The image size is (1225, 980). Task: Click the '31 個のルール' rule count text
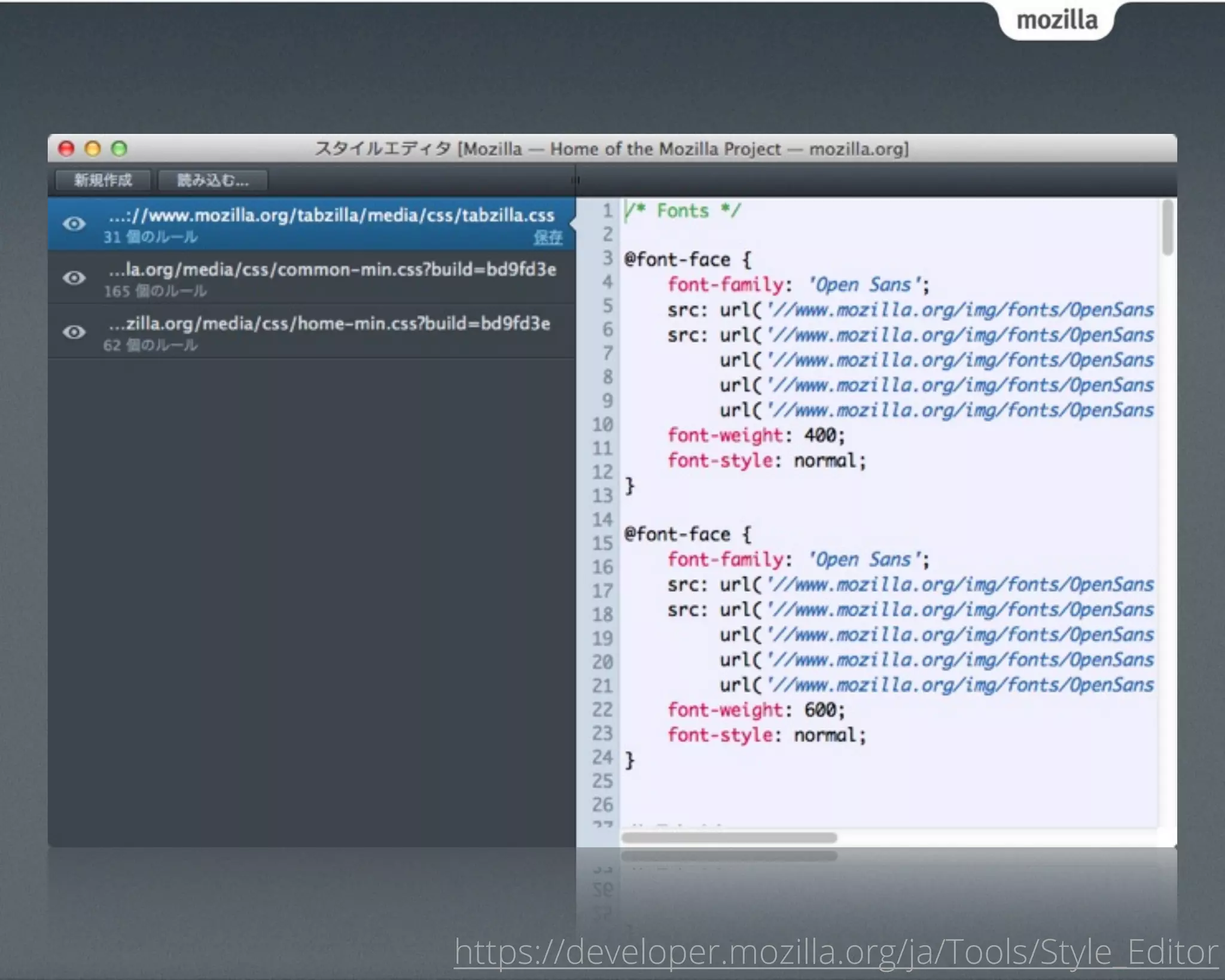pyautogui.click(x=150, y=238)
